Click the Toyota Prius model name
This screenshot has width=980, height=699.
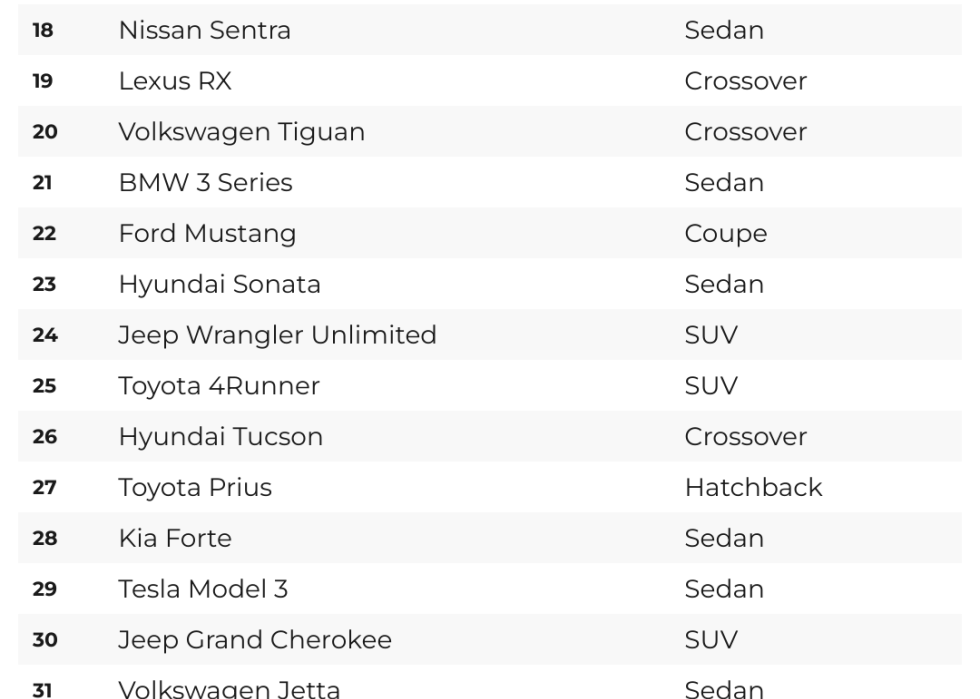point(196,488)
